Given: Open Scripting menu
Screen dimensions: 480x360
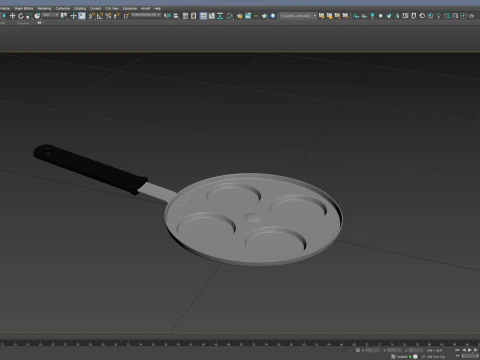Looking at the screenshot, I should click(80, 8).
